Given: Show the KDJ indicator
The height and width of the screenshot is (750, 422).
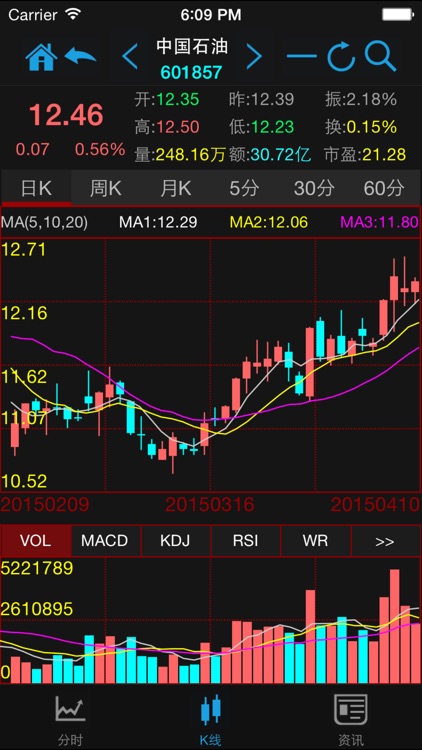Looking at the screenshot, I should (x=175, y=541).
